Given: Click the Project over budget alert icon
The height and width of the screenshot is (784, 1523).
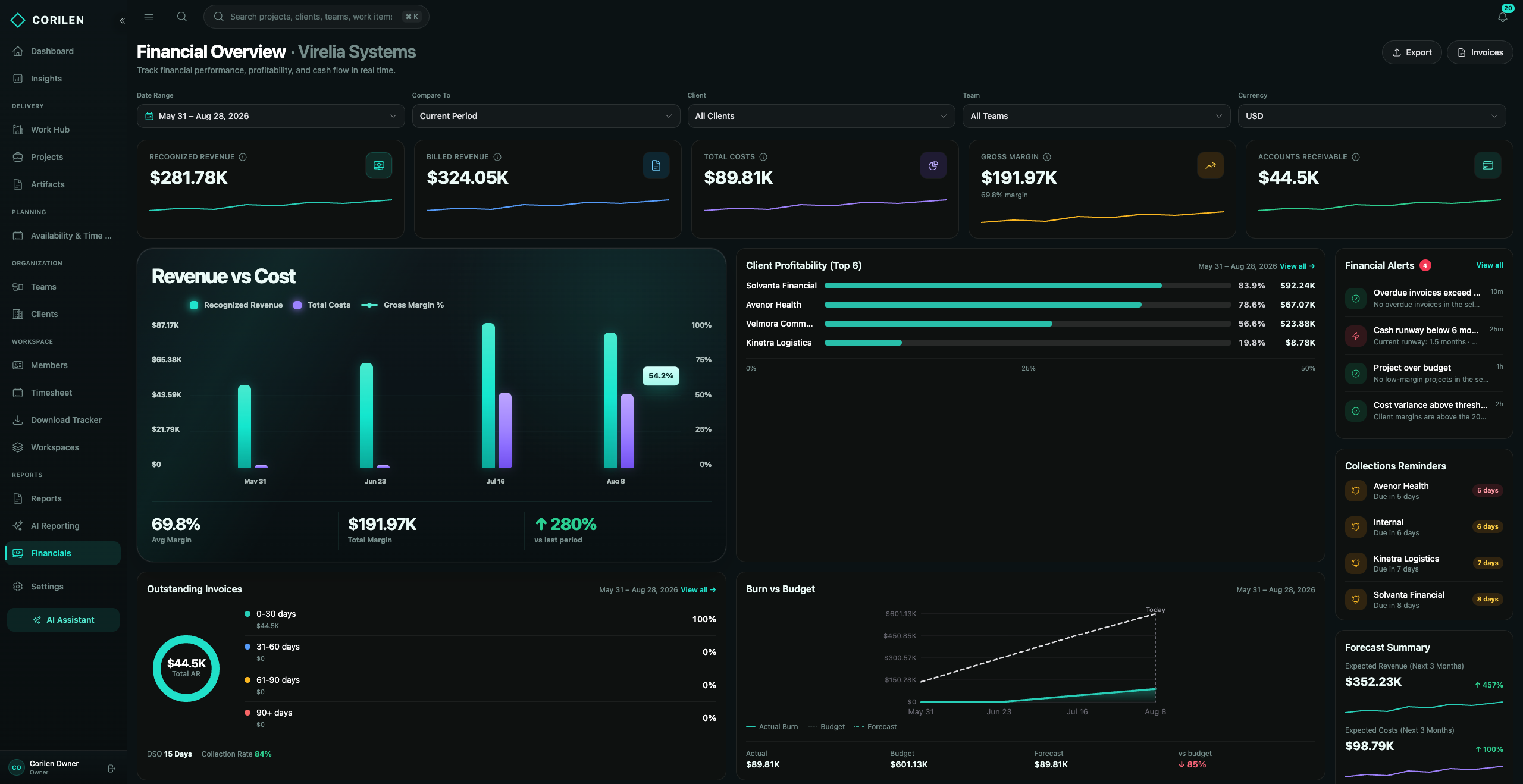Looking at the screenshot, I should pos(1356,374).
